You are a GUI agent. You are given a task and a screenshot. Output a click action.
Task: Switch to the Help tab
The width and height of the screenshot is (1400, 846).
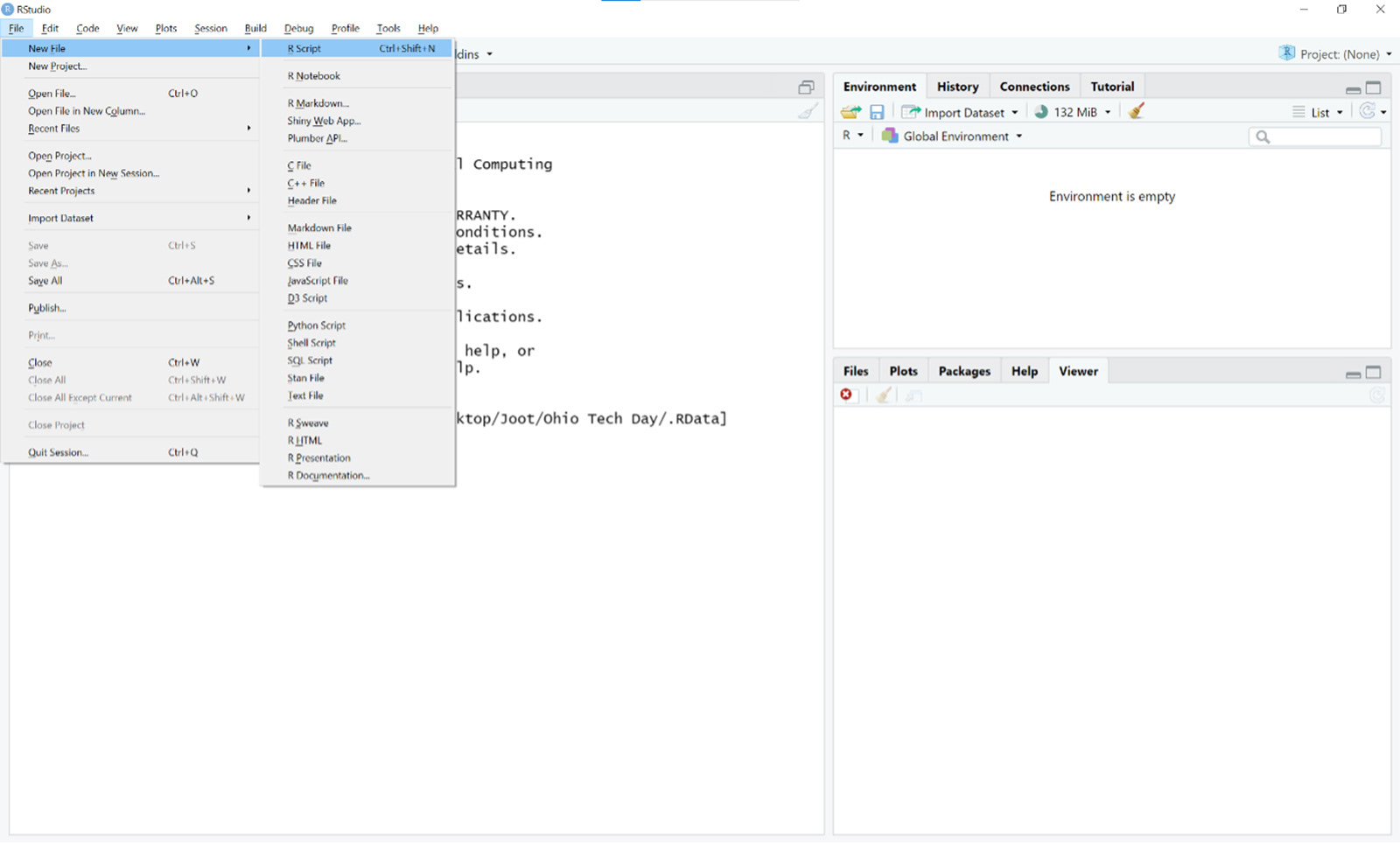1025,371
